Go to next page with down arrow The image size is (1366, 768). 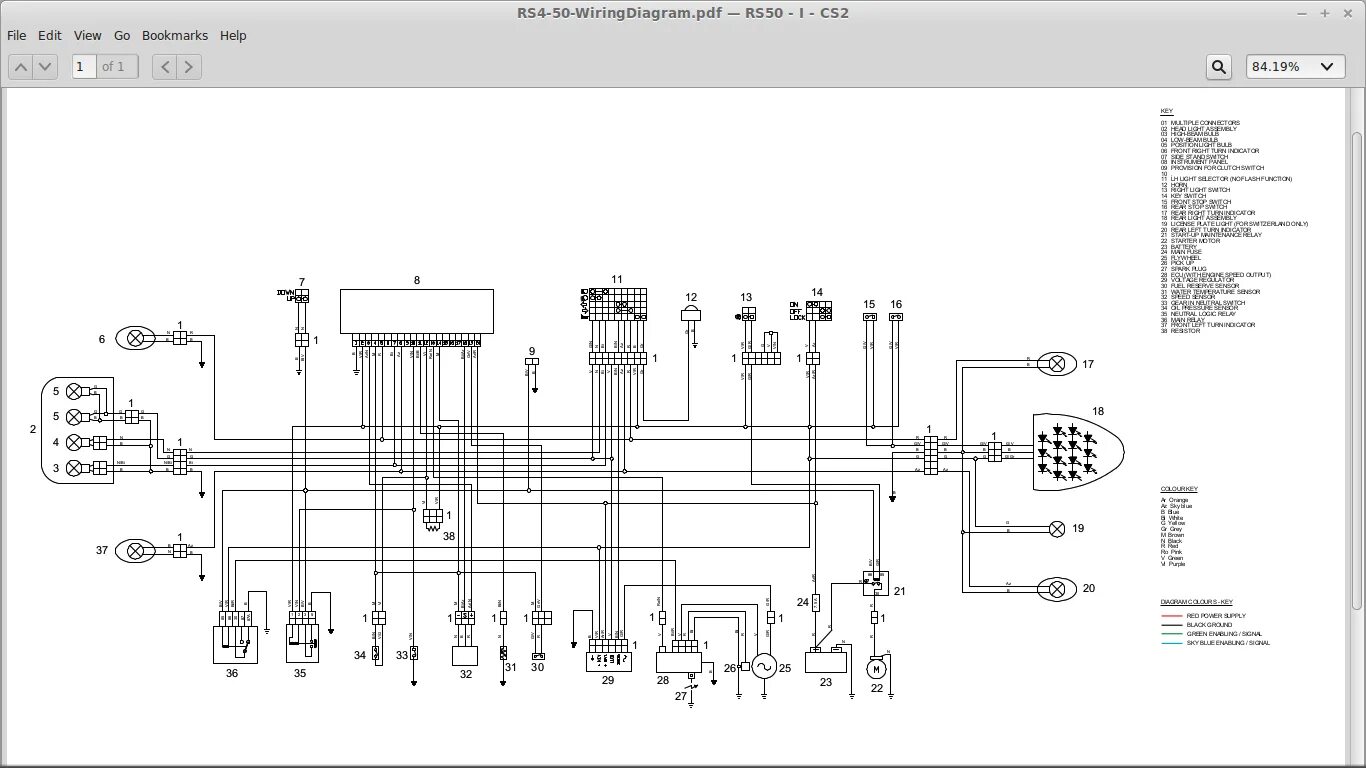tap(45, 67)
